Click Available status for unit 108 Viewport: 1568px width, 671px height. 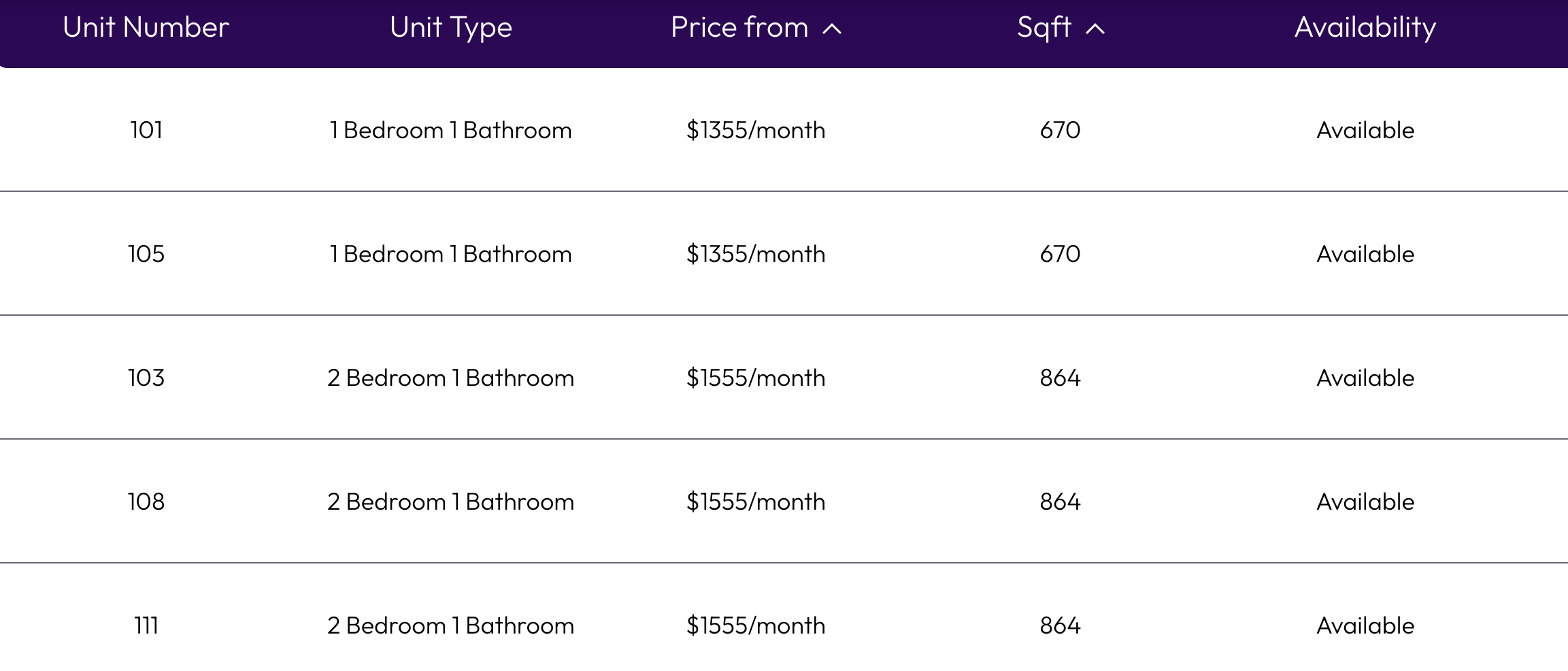(x=1365, y=502)
